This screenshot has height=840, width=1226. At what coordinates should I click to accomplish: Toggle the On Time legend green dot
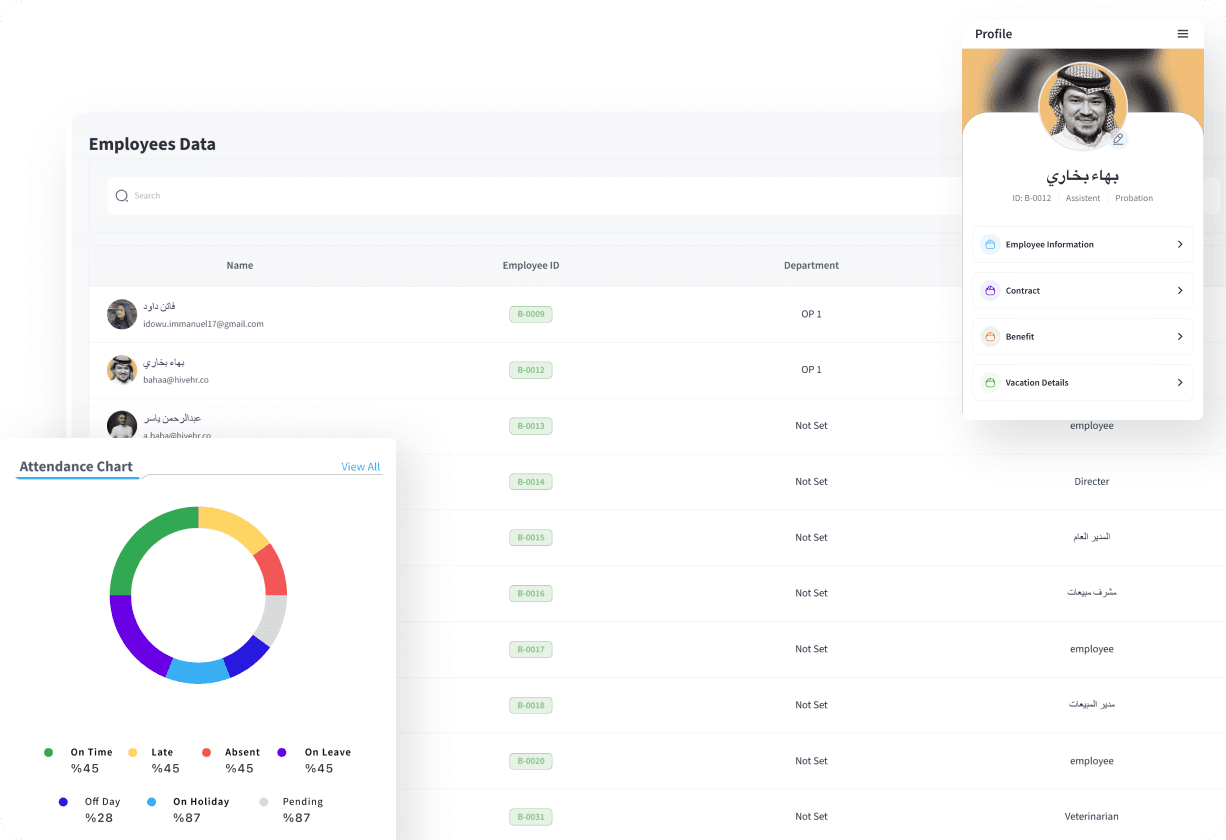click(48, 752)
